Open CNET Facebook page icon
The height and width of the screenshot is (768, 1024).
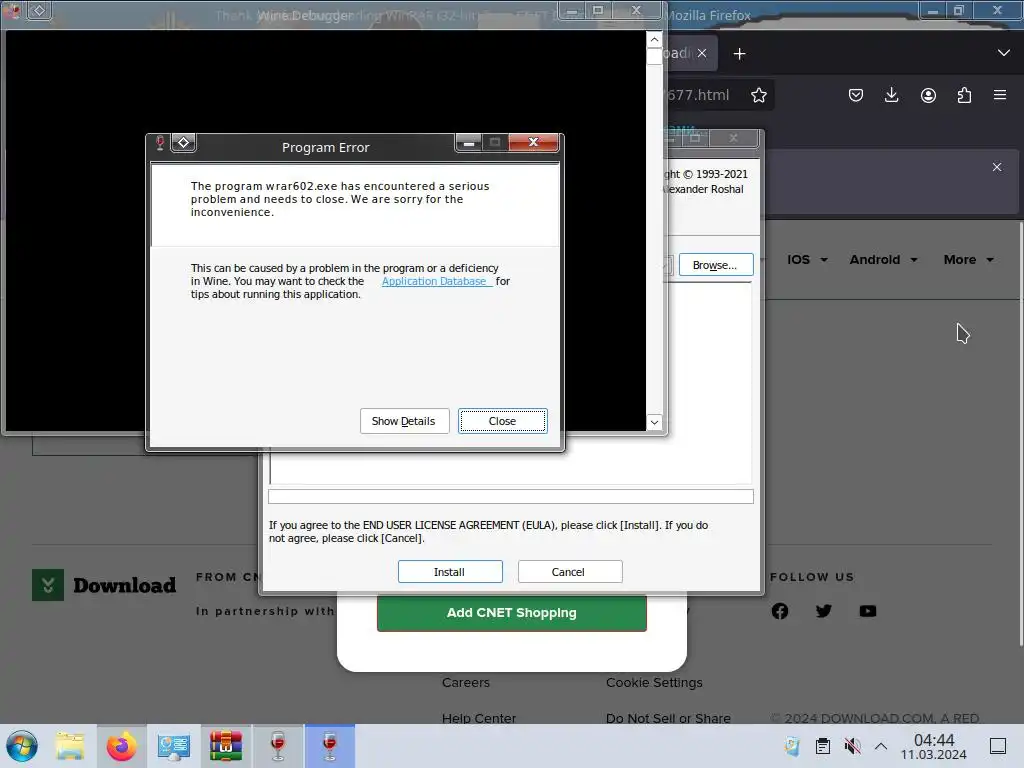pyautogui.click(x=780, y=611)
